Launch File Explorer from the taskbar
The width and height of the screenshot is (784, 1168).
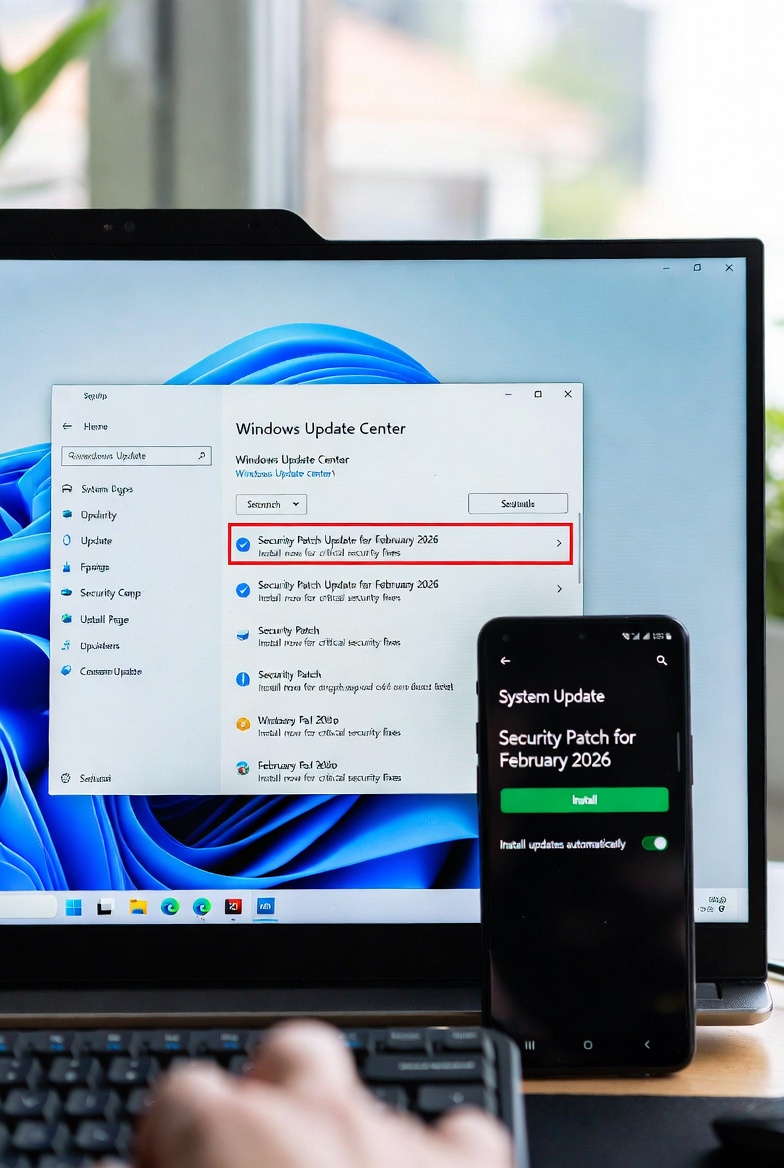[x=138, y=907]
